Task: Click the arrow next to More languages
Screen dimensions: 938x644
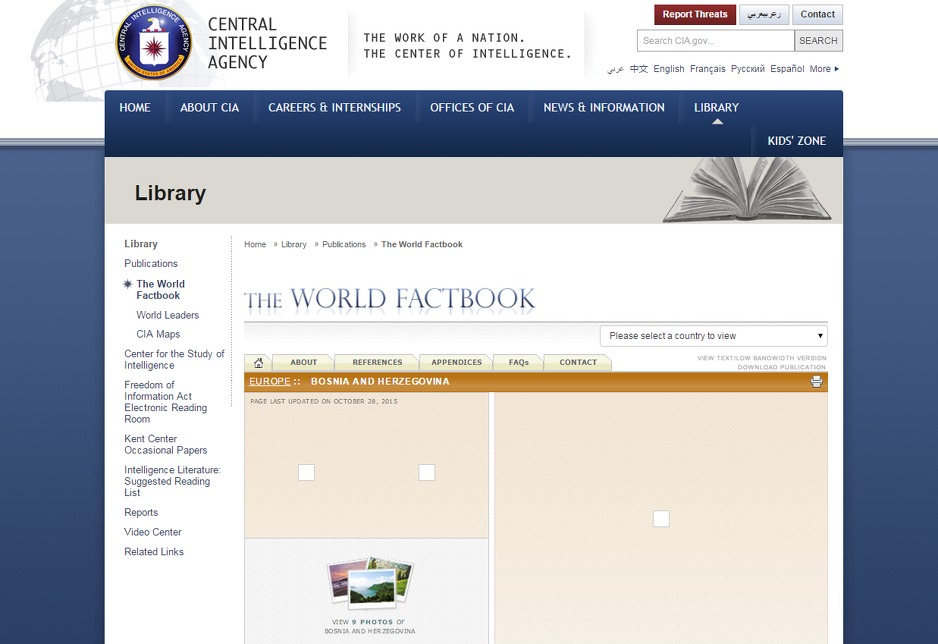Action: pyautogui.click(x=837, y=69)
